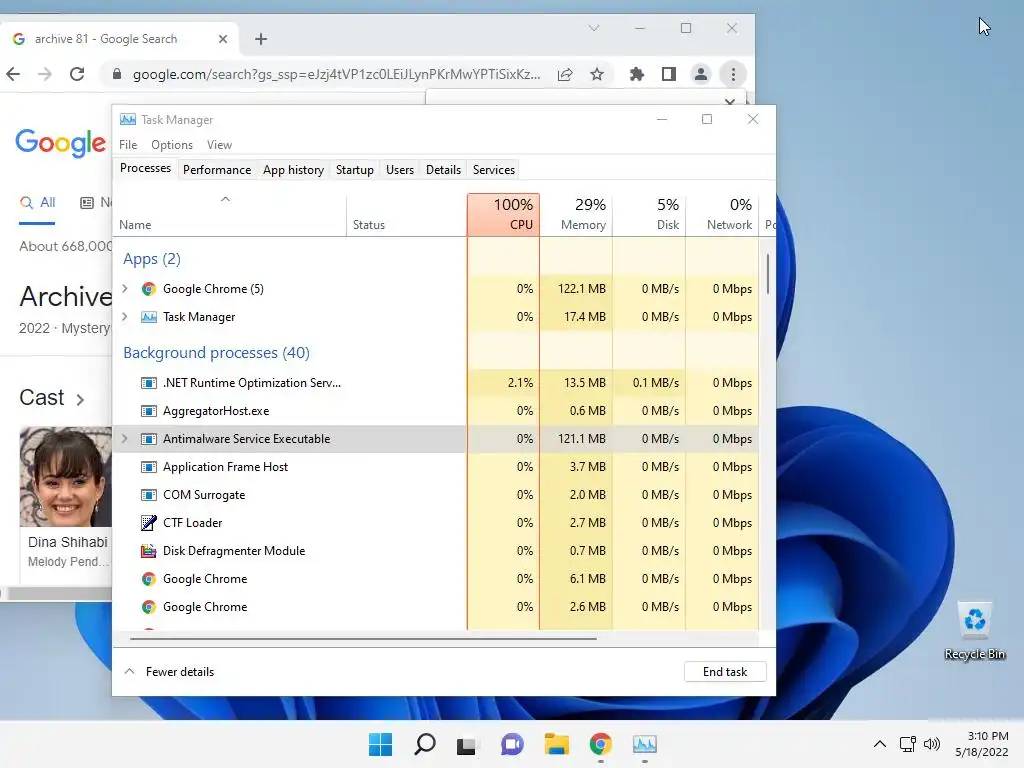Switch to the Users tab
The height and width of the screenshot is (768, 1024).
[400, 170]
